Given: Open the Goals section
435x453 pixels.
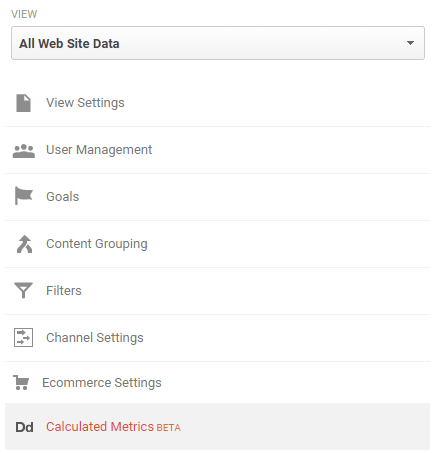Looking at the screenshot, I should 63,197.
